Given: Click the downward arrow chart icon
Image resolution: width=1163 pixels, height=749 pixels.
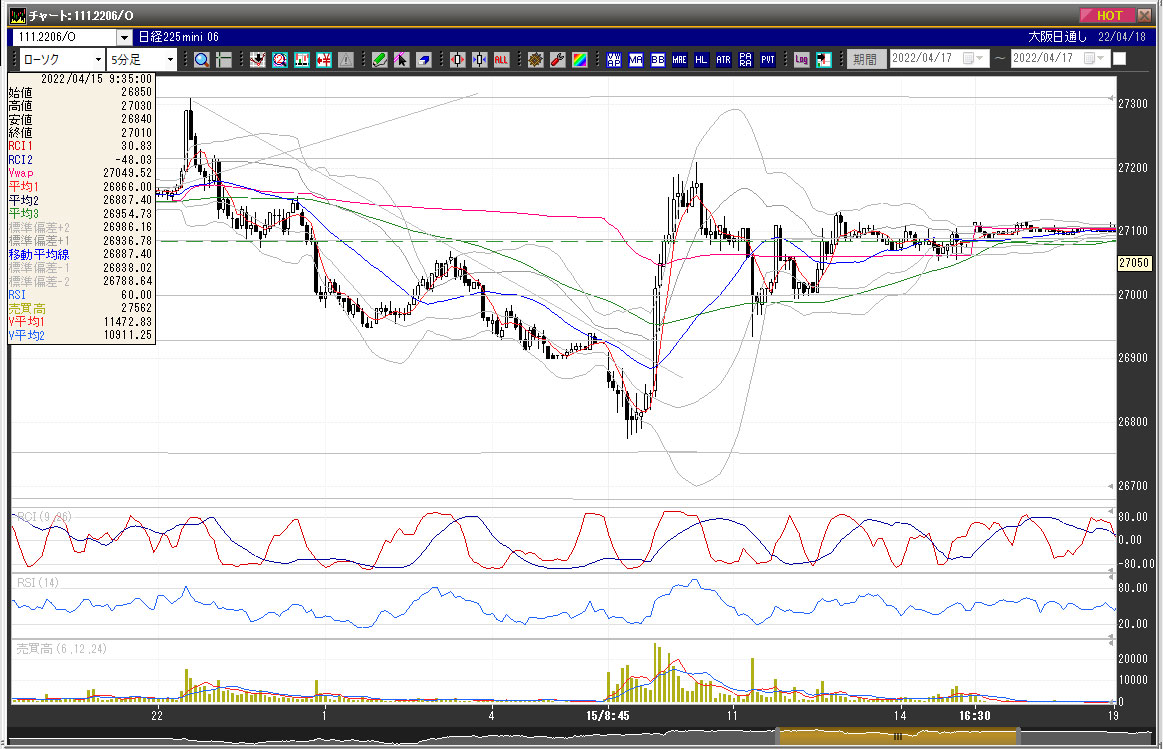Looking at the screenshot, I should tap(257, 60).
